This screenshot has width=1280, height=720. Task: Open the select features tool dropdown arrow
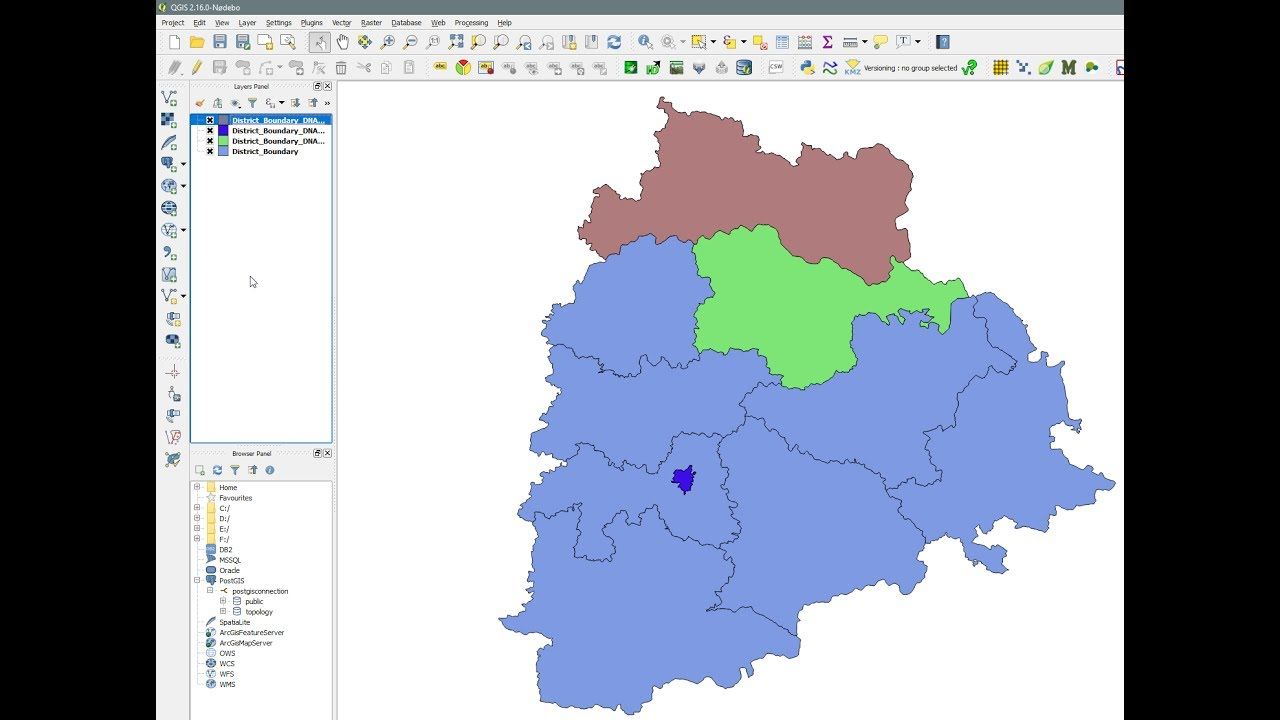coord(713,42)
